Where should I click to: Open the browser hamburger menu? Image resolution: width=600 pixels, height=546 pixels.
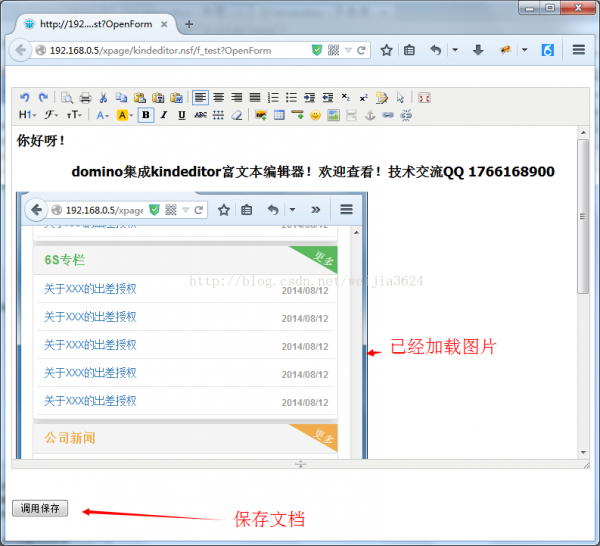[579, 50]
